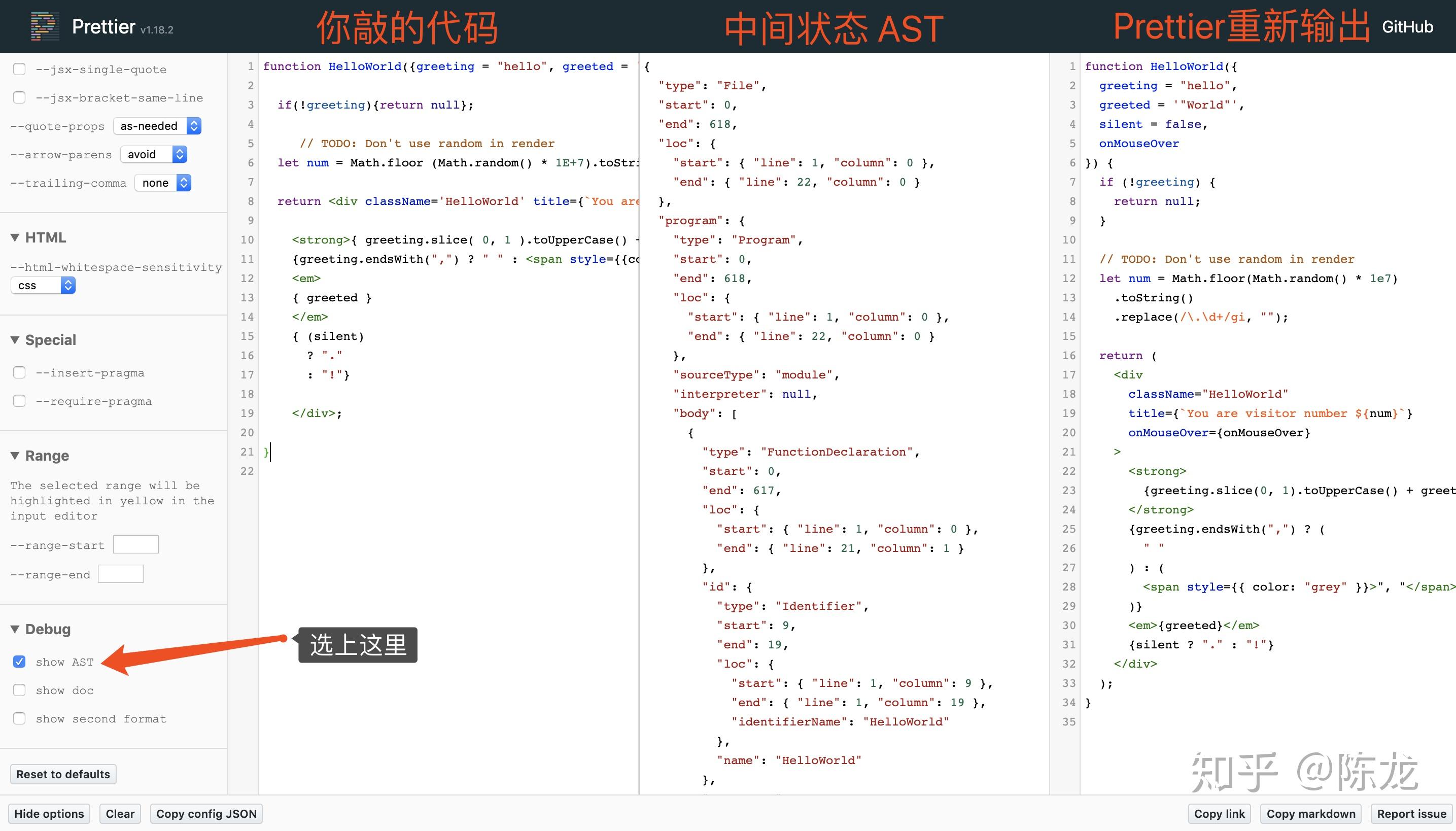
Task: Focus the --range-start input field
Action: pyautogui.click(x=136, y=544)
